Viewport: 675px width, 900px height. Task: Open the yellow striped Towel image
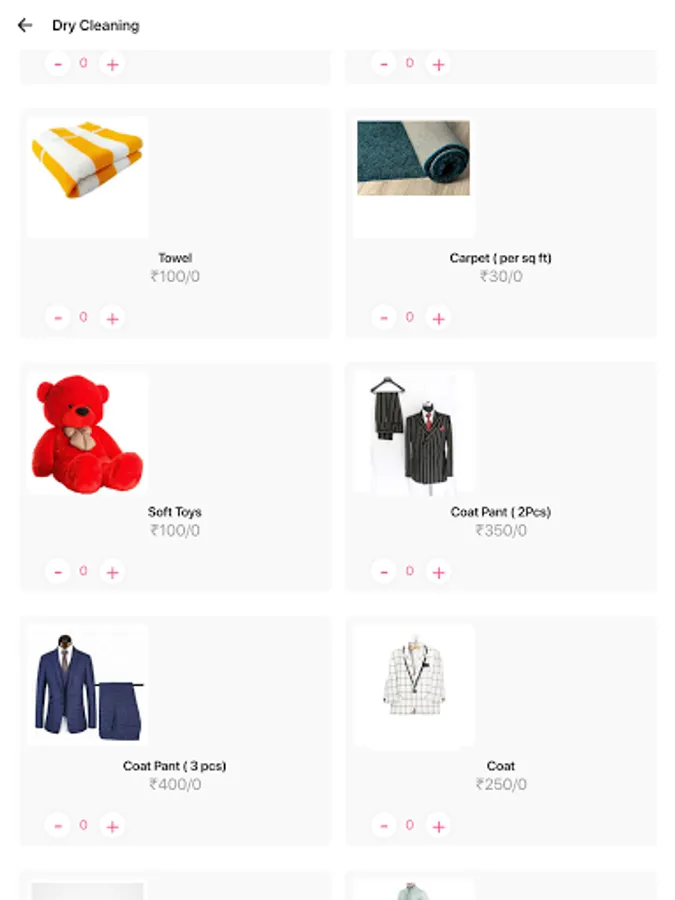[87, 177]
